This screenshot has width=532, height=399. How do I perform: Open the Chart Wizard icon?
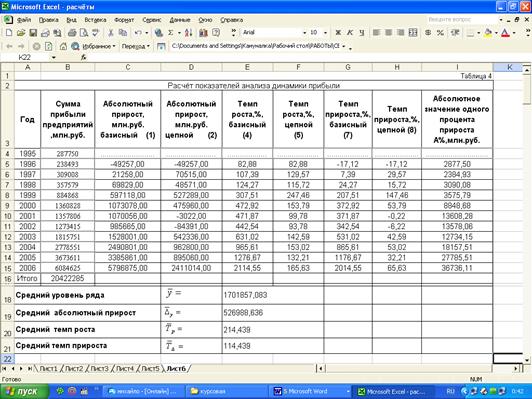pyautogui.click(x=203, y=33)
